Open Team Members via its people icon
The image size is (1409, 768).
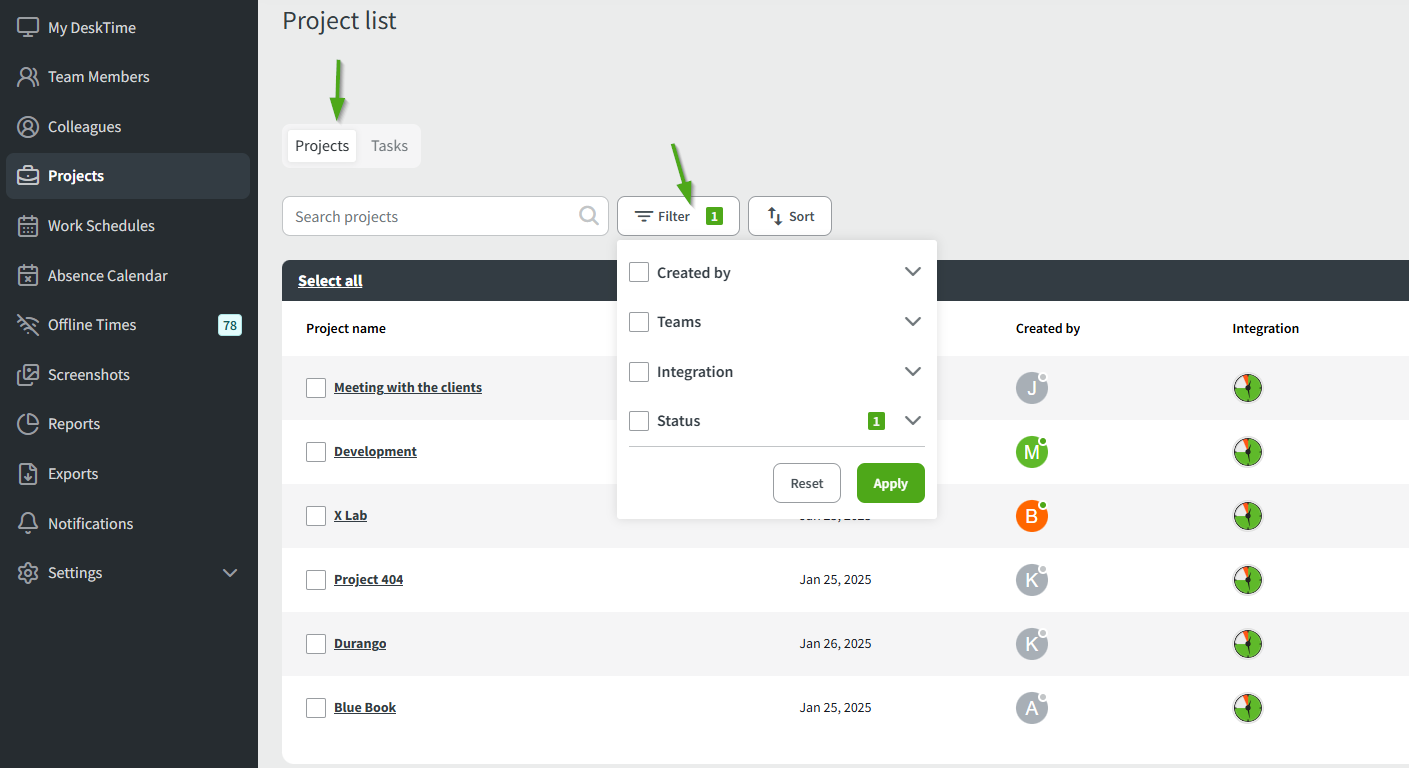click(x=28, y=77)
